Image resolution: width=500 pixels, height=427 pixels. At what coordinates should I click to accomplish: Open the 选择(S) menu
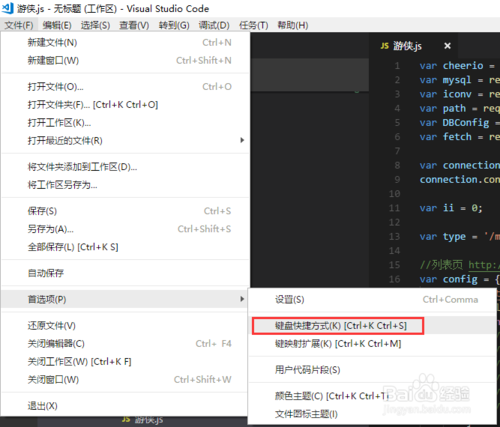click(x=95, y=25)
